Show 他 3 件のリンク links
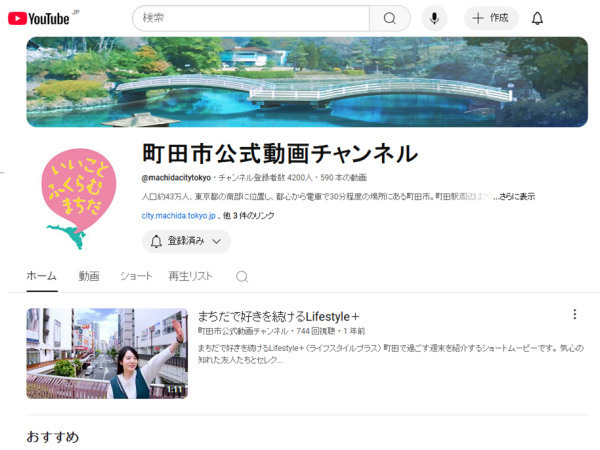Screen dimensions: 600x450 point(249,215)
